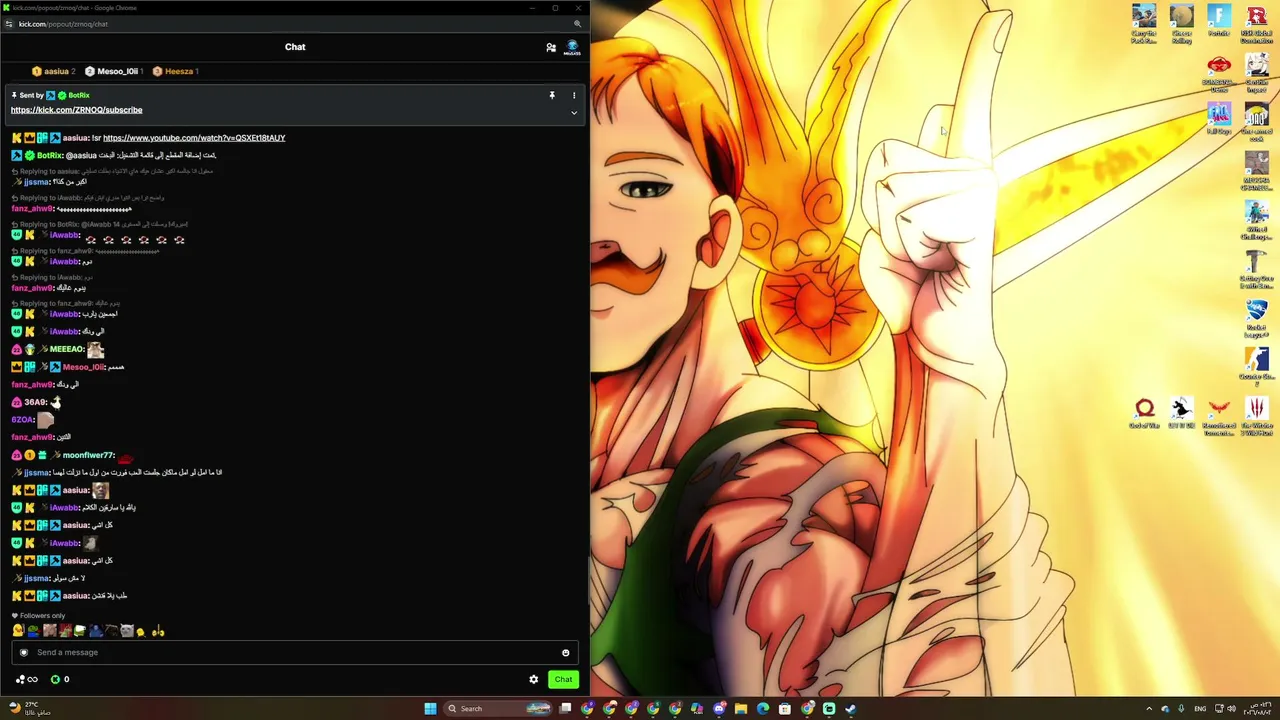Open Windows Start menu
Viewport: 1280px width, 720px height.
pyautogui.click(x=430, y=709)
